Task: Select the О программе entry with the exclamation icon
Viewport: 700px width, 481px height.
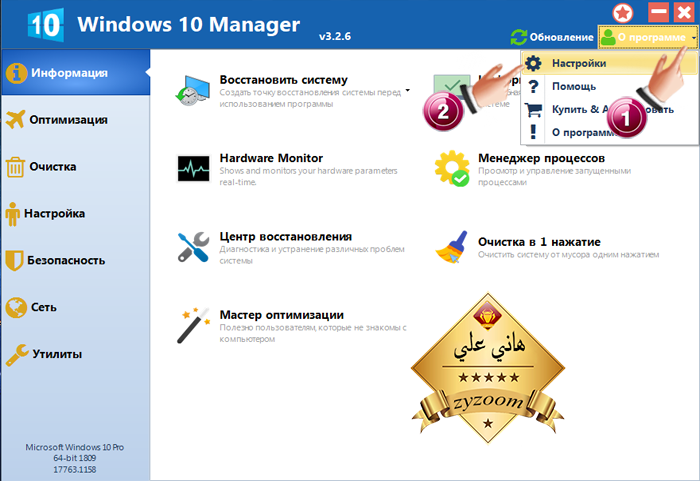Action: [609, 133]
